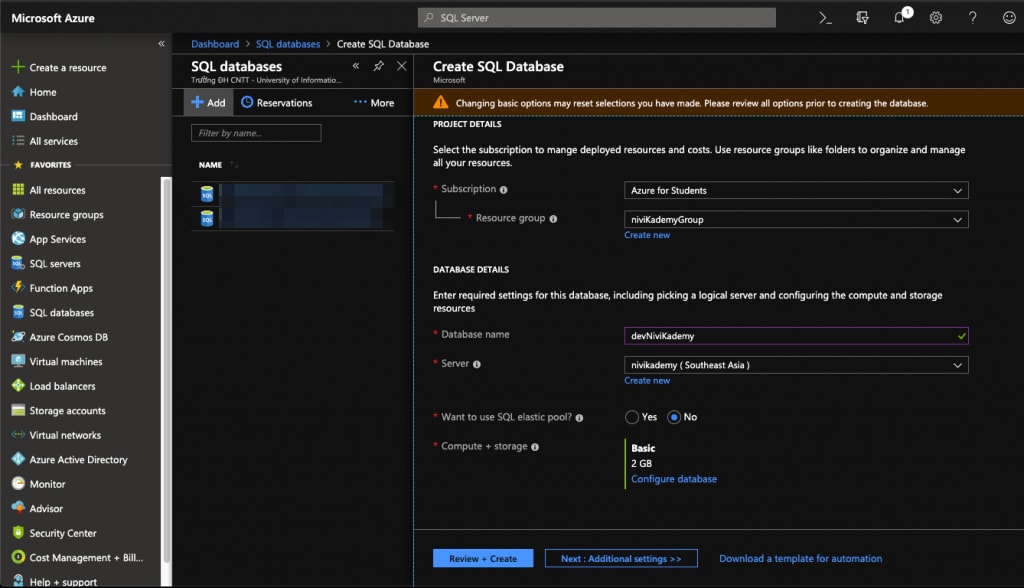Click the Home icon in sidebar
The width and height of the screenshot is (1024, 588).
18,92
